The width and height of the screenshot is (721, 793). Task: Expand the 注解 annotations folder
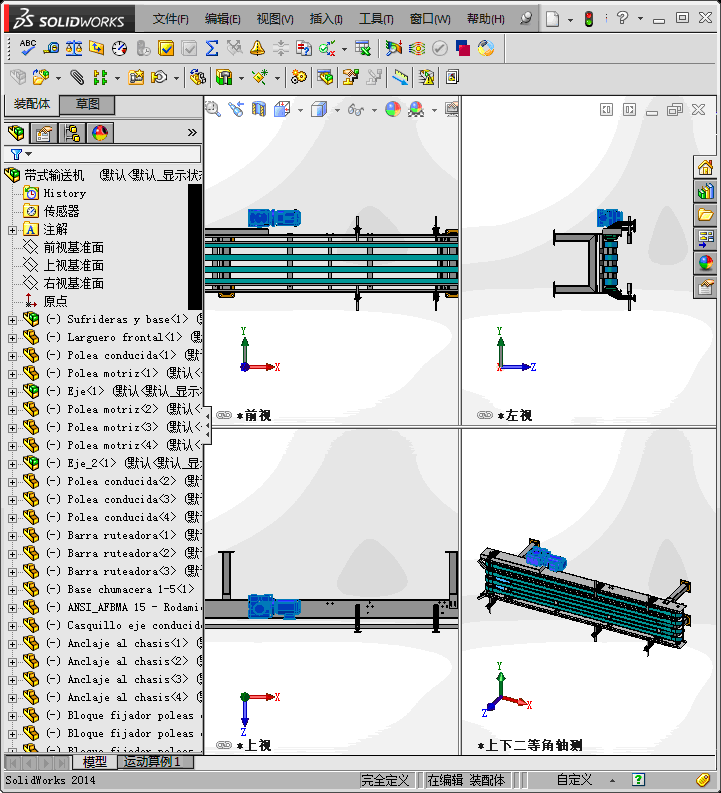tap(12, 230)
